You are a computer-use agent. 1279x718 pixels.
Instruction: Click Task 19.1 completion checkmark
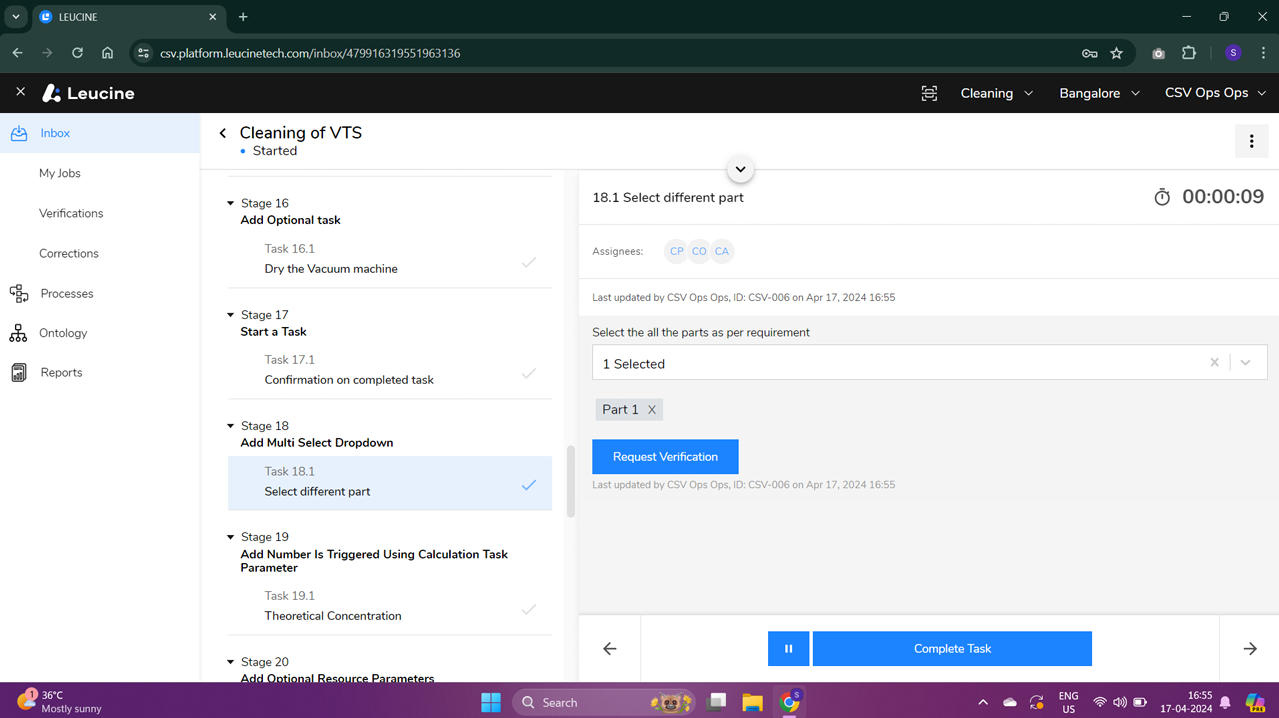(x=529, y=609)
